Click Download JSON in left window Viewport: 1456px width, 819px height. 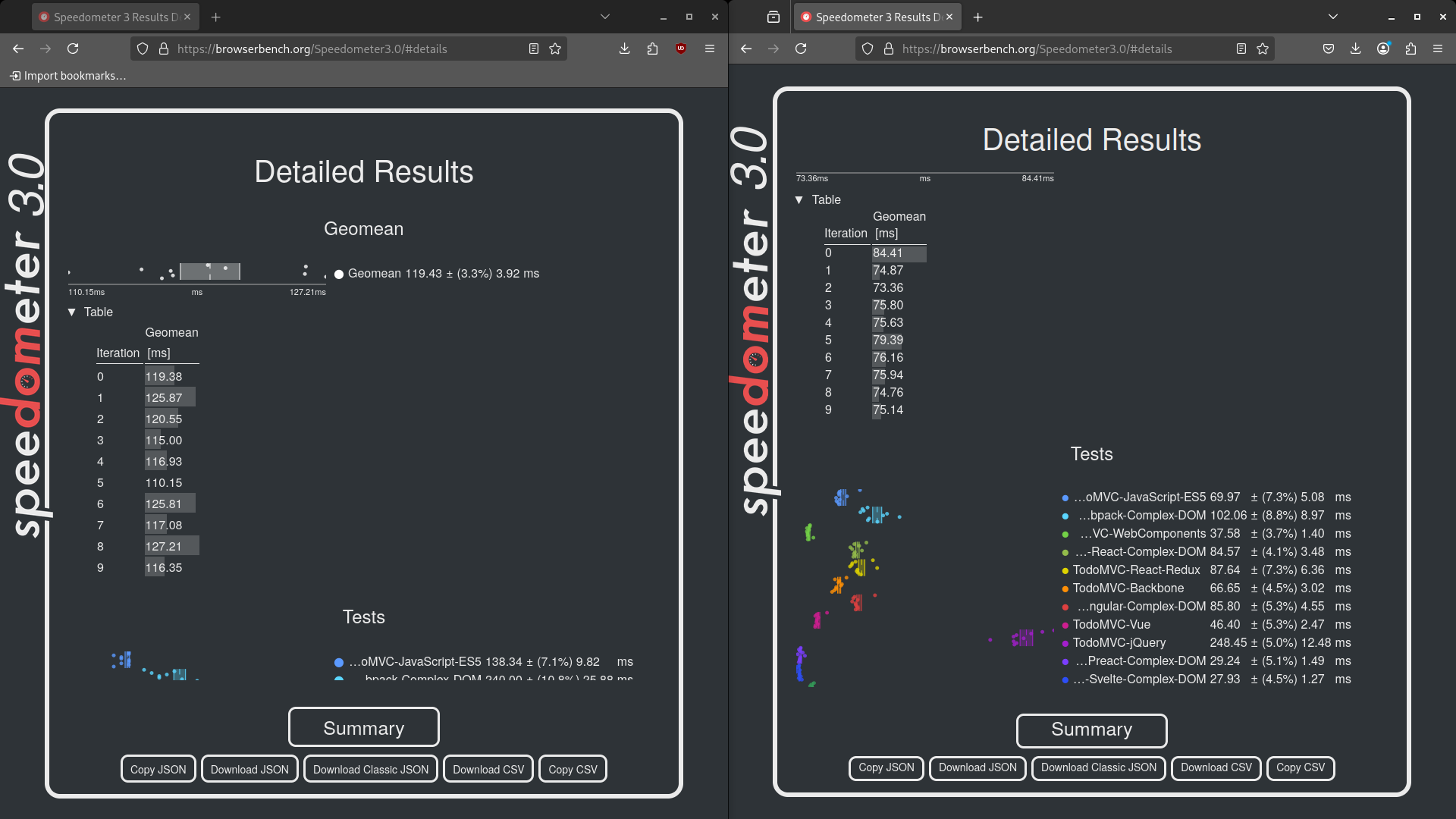pyautogui.click(x=249, y=769)
